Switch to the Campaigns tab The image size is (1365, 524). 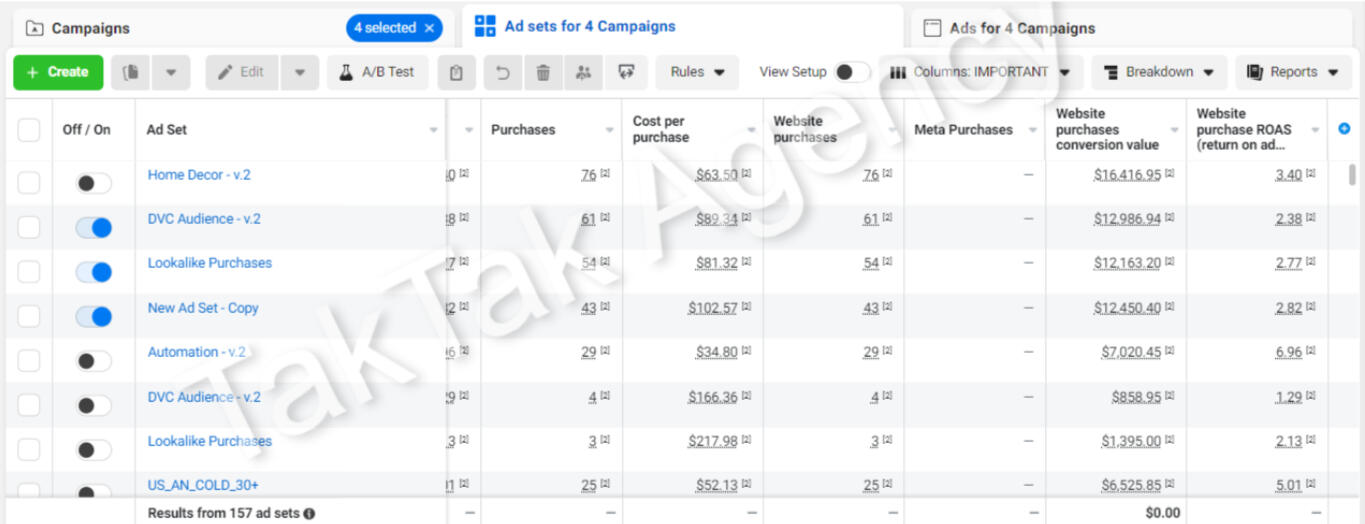(x=90, y=28)
